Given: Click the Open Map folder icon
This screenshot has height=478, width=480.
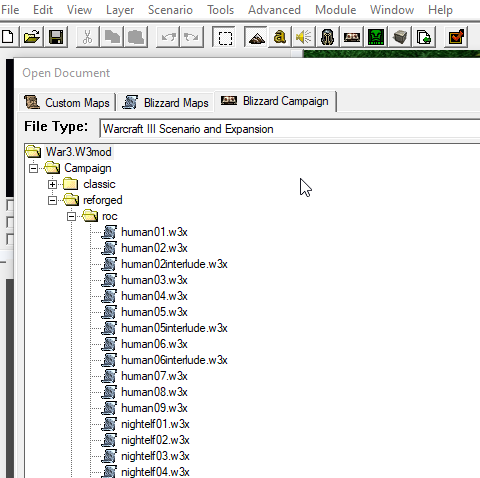Looking at the screenshot, I should tap(32, 37).
